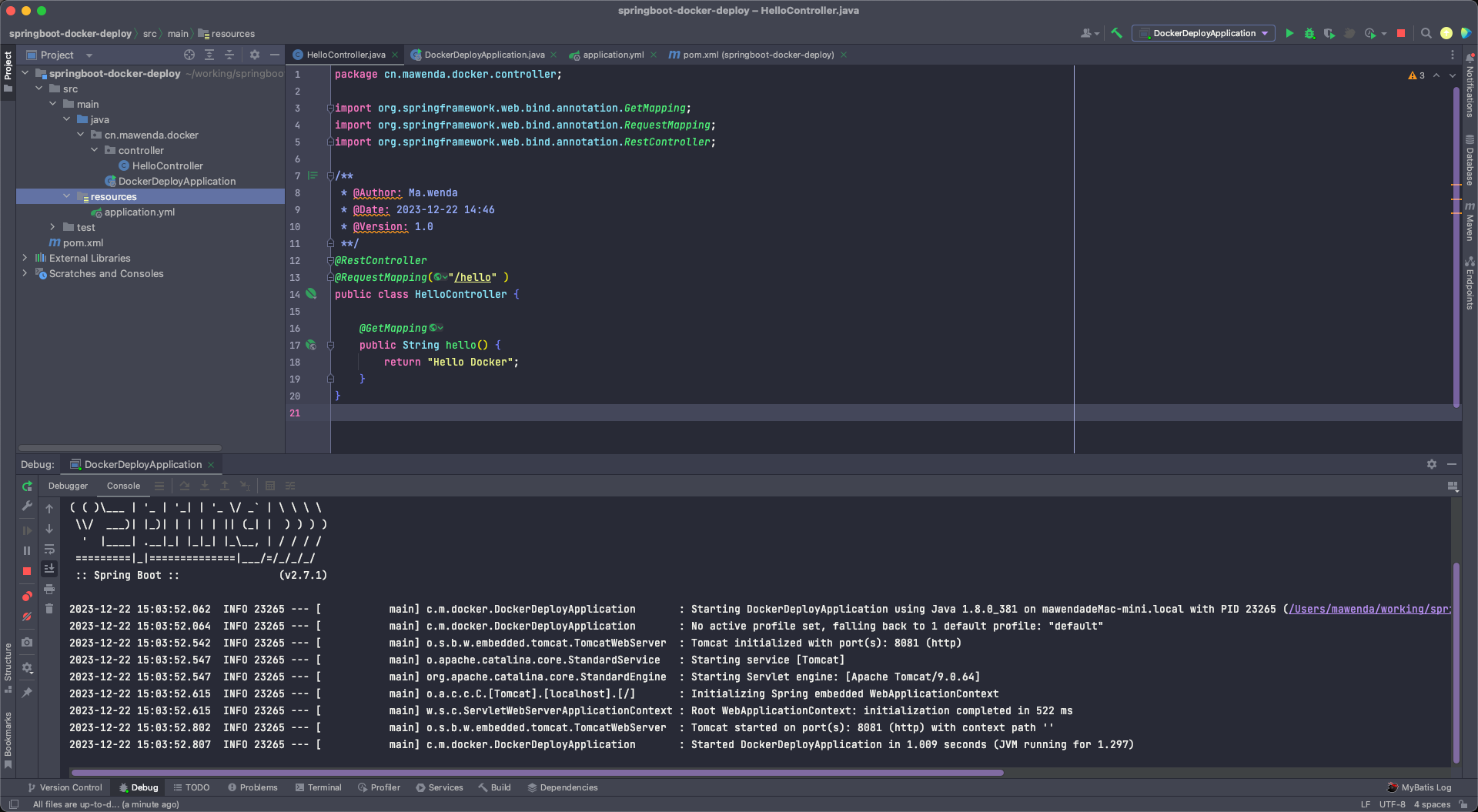Image resolution: width=1478 pixels, height=812 pixels.
Task: Open the DockerDeployApplication run configuration dropdown
Action: [x=1203, y=33]
